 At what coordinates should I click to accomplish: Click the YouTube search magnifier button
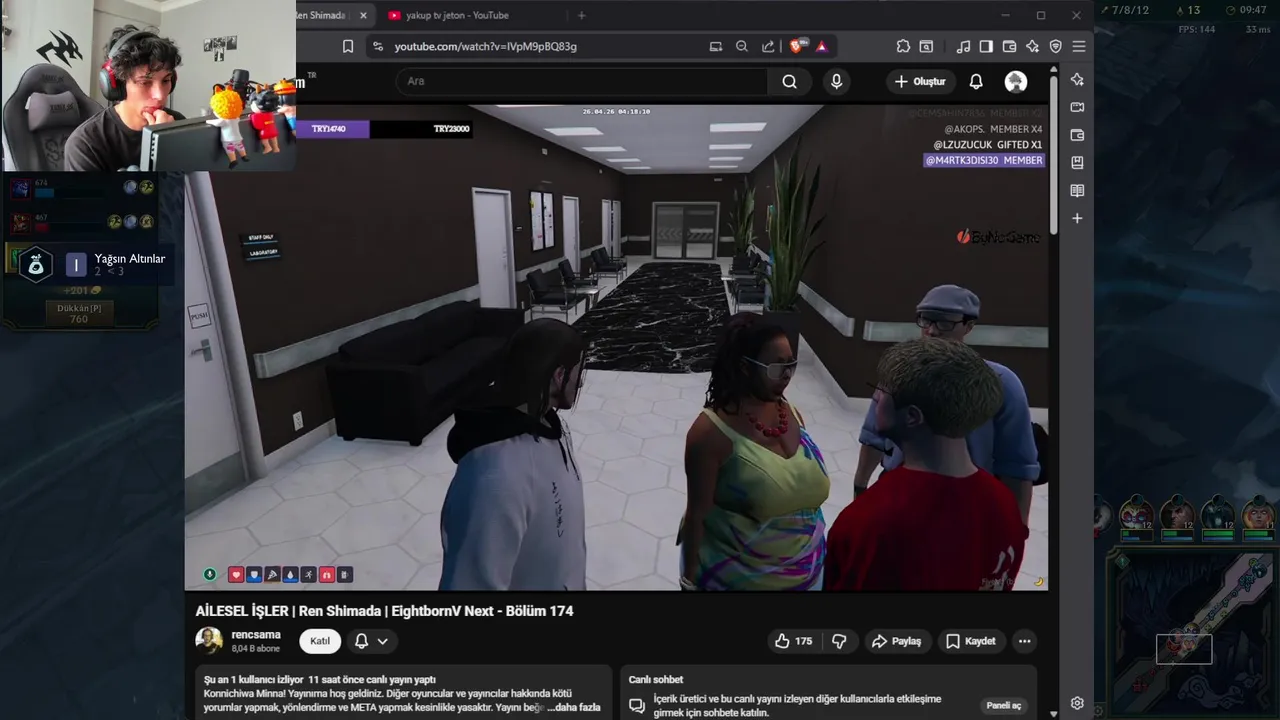[790, 82]
